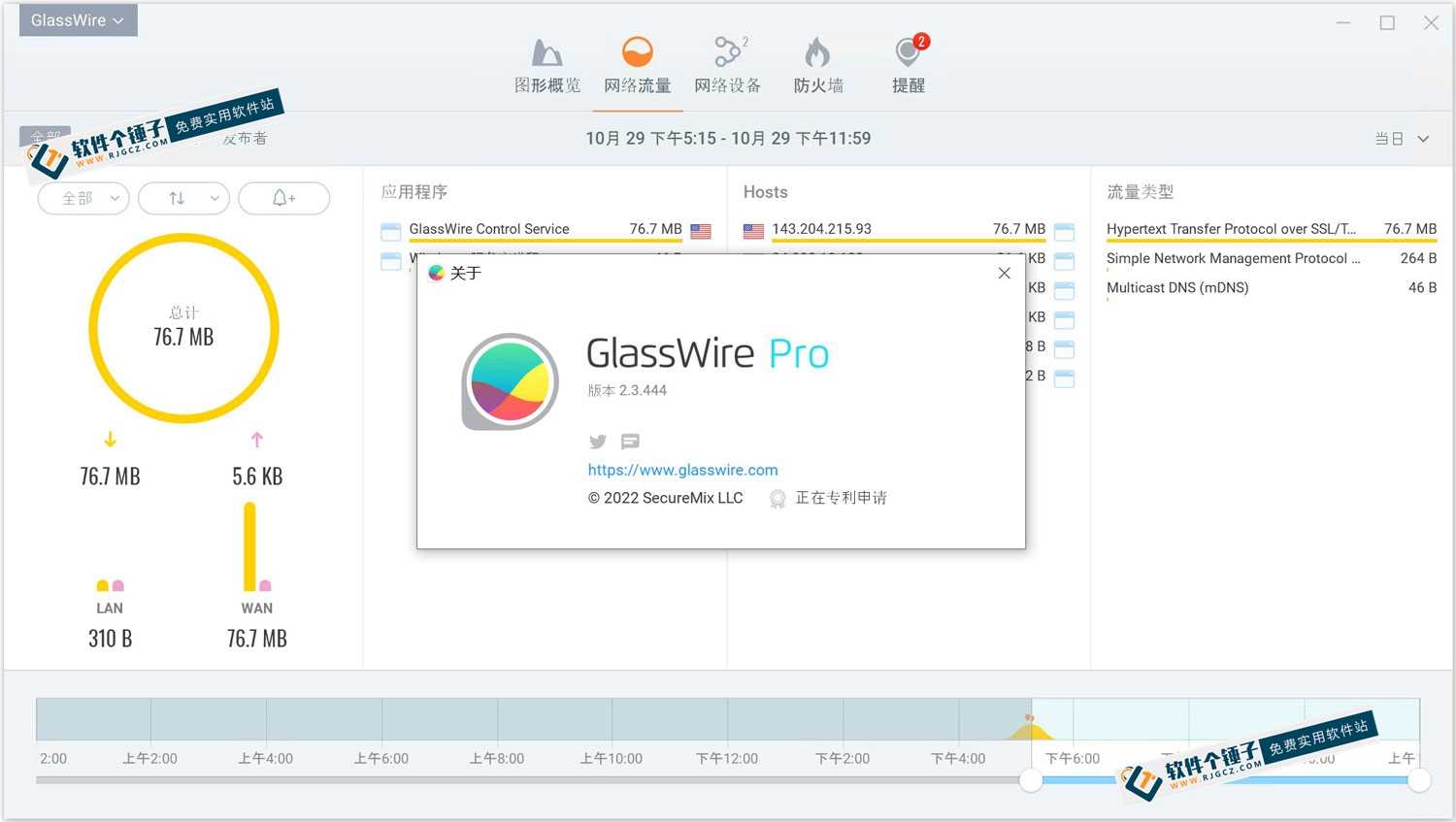Screen dimensions: 1456x822
Task: Click the LAN traffic bar
Action: [110, 585]
